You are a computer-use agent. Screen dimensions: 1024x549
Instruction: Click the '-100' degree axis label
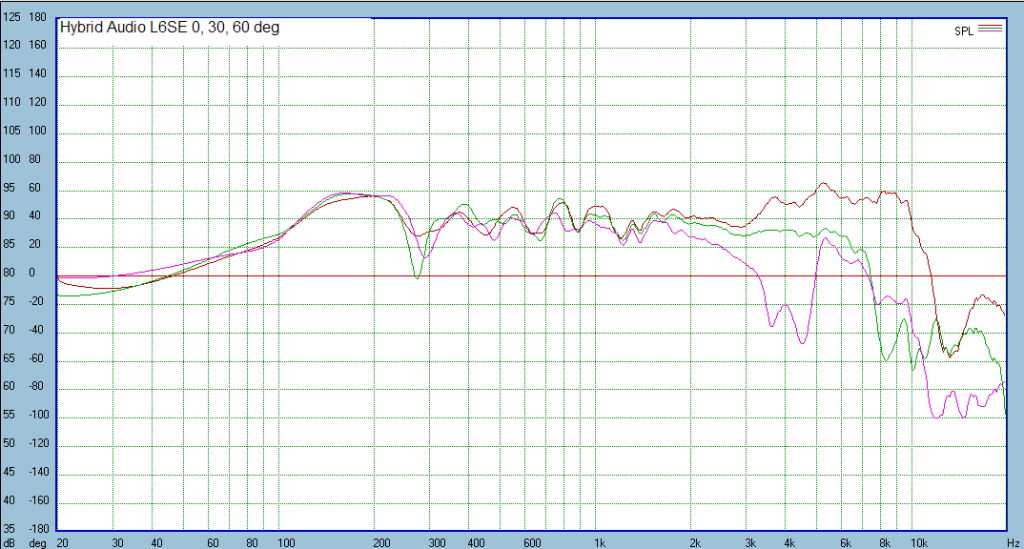click(39, 415)
